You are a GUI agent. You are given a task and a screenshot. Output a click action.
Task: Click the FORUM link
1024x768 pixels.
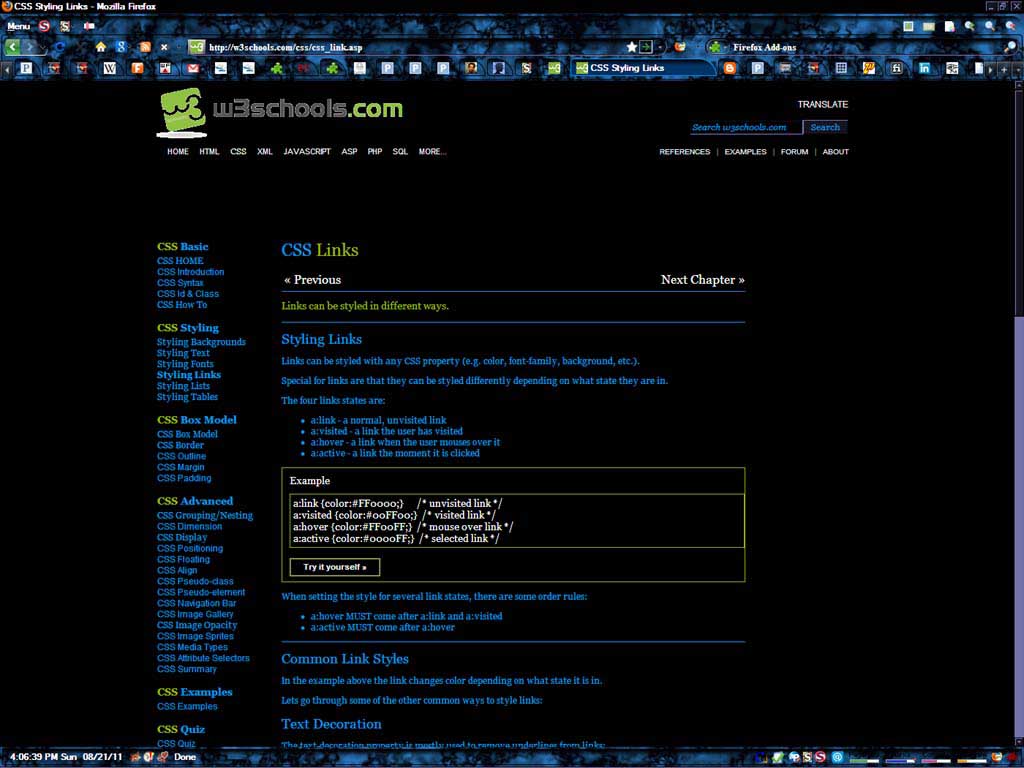click(x=794, y=152)
